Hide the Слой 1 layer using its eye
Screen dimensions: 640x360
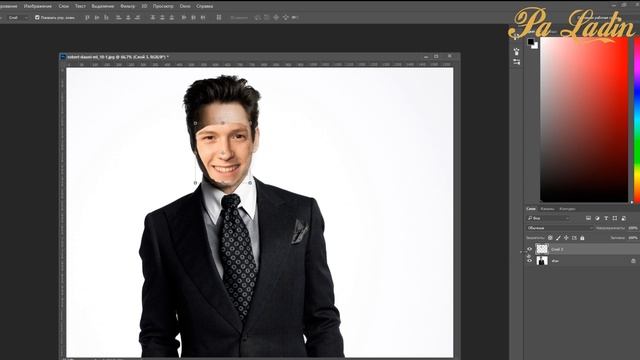coord(529,249)
